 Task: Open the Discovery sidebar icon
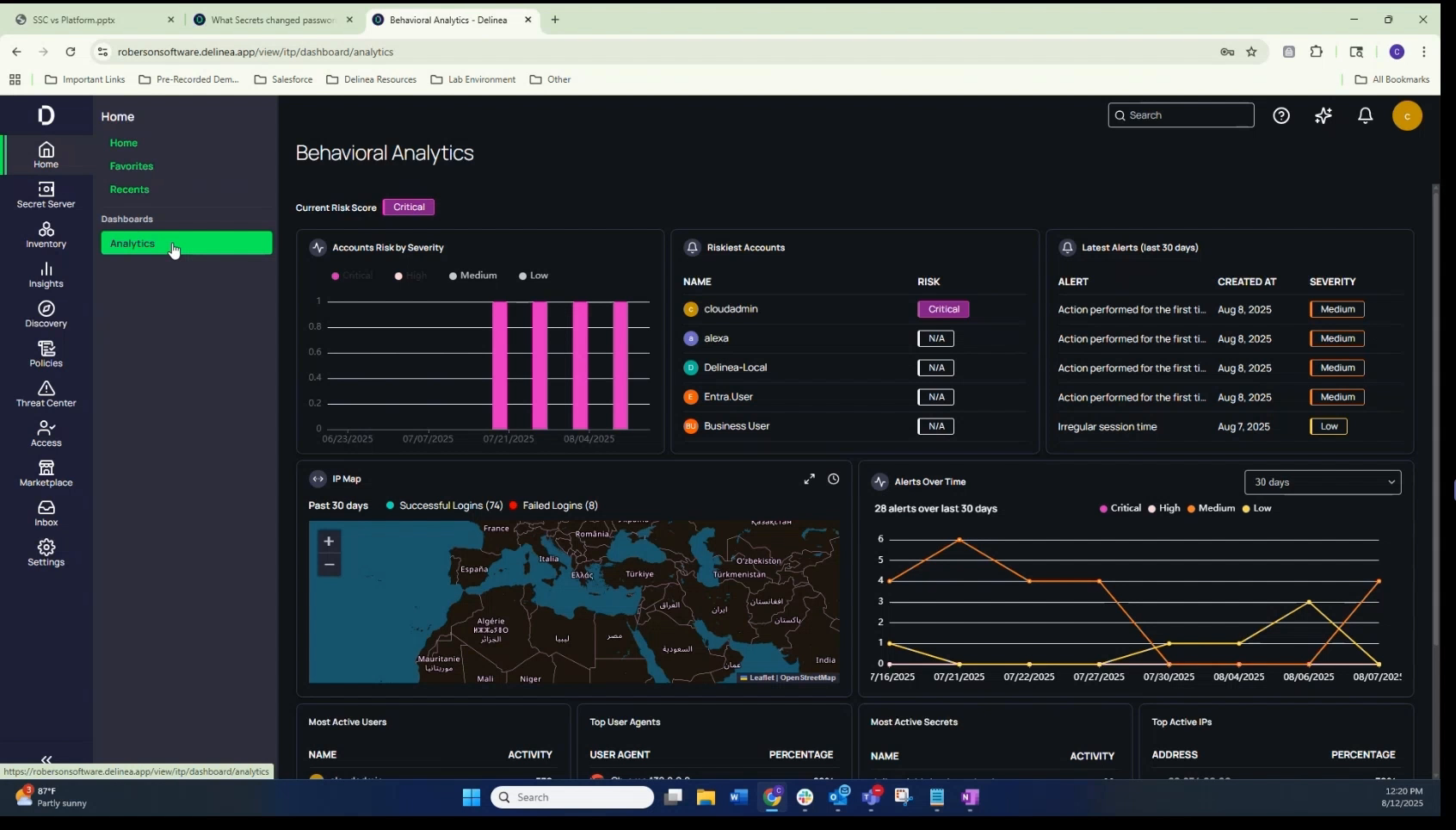[46, 313]
